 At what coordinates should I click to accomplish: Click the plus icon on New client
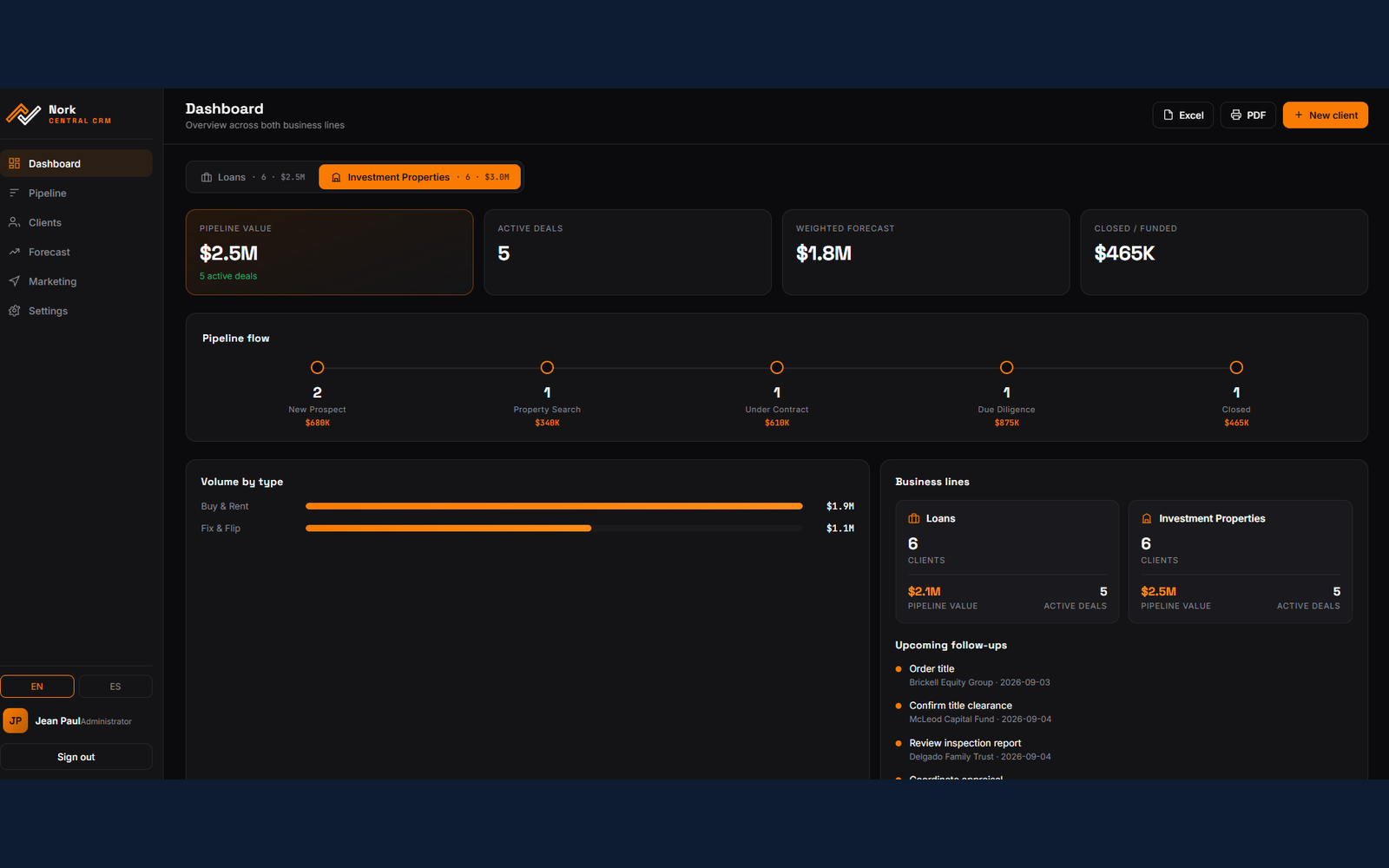[x=1299, y=115]
